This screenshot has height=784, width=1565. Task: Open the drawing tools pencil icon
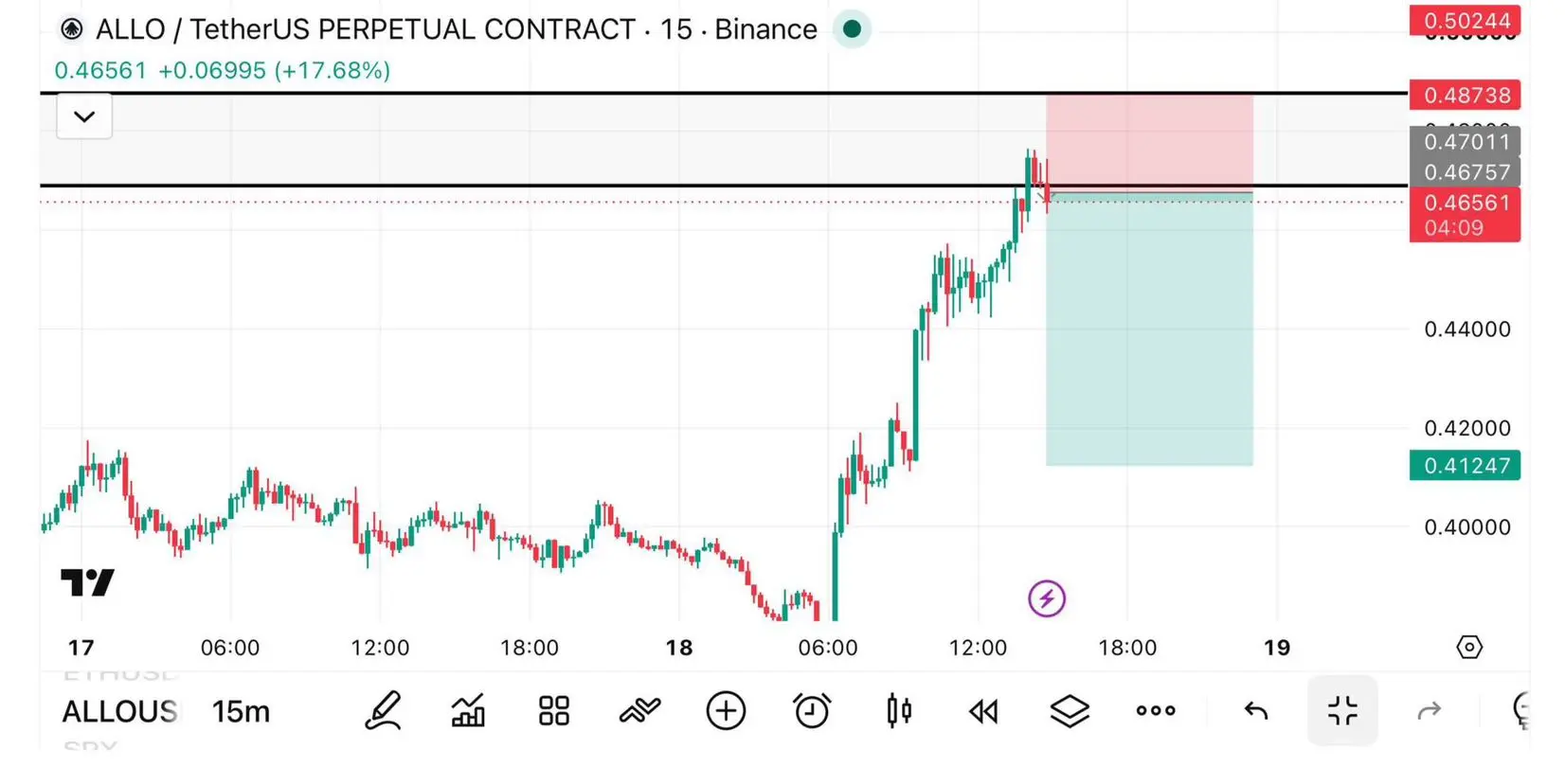click(x=383, y=710)
